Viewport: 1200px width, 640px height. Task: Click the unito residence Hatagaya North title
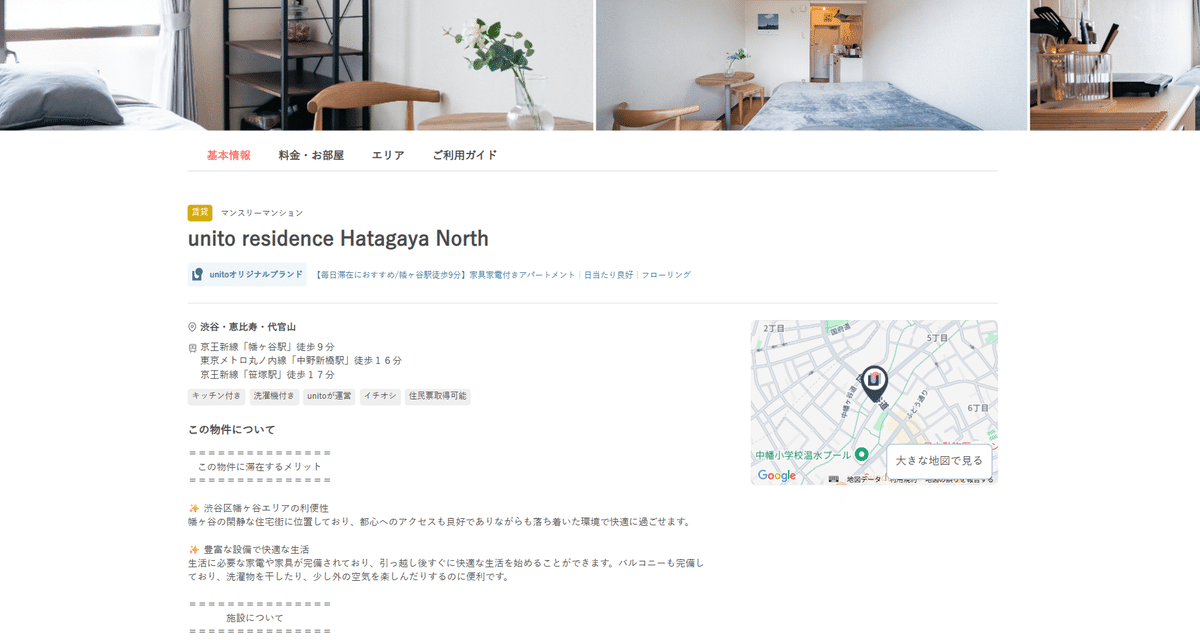pyautogui.click(x=338, y=239)
